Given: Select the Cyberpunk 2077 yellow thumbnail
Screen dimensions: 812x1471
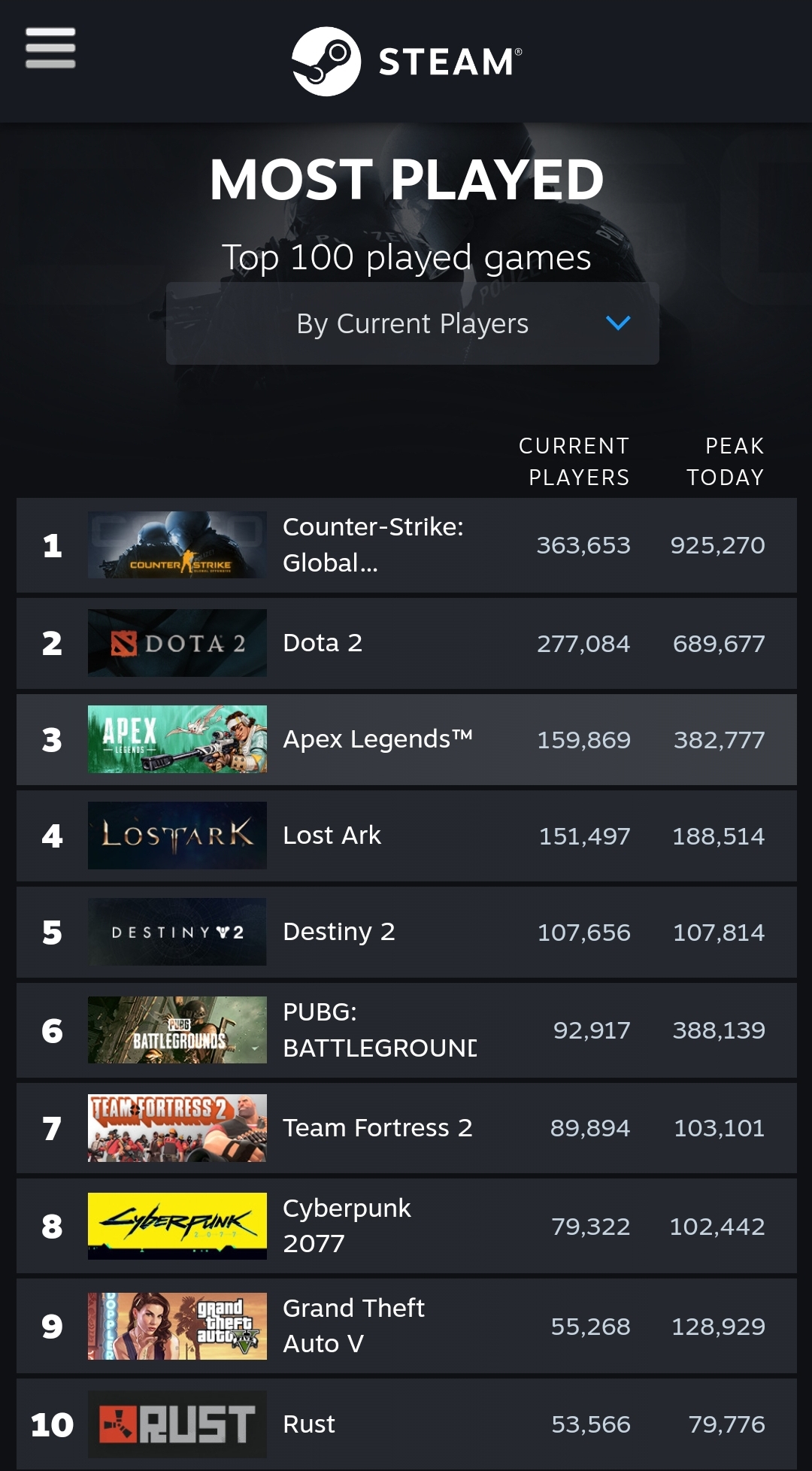Looking at the screenshot, I should (x=177, y=1226).
